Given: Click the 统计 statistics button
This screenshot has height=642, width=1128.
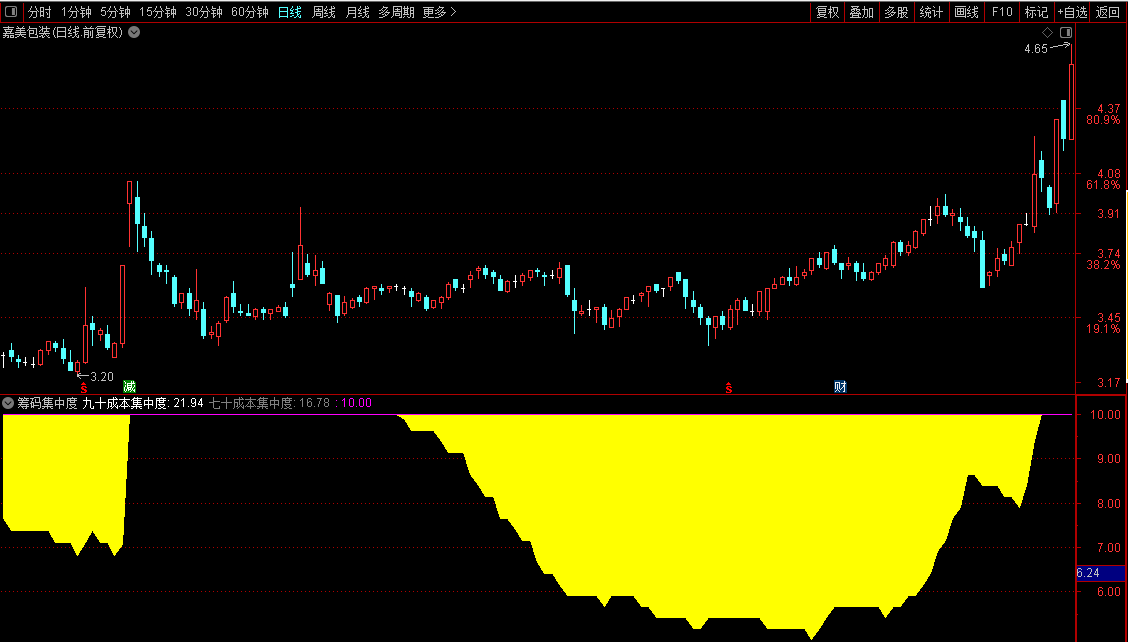Looking at the screenshot, I should point(932,12).
